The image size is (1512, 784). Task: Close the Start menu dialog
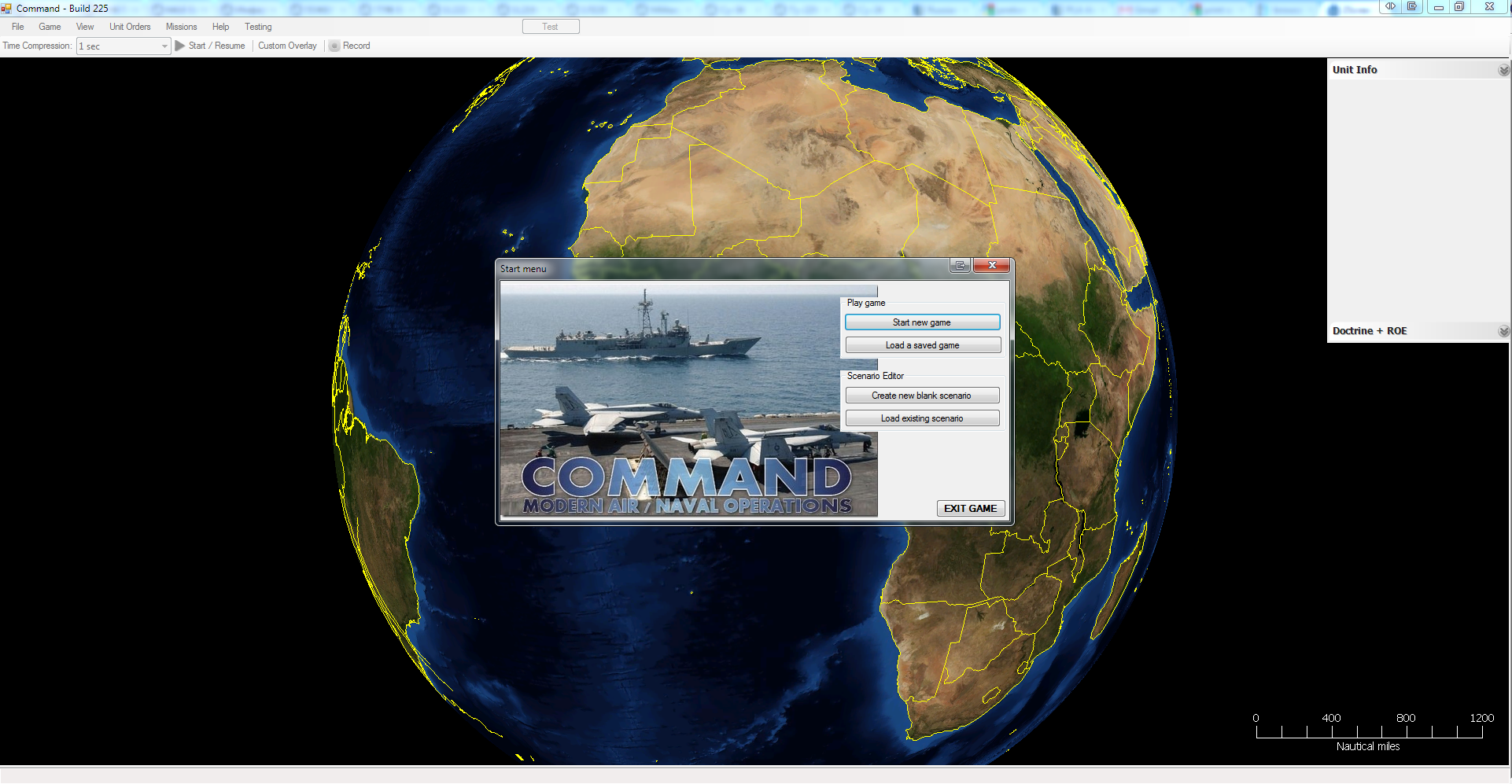point(992,266)
